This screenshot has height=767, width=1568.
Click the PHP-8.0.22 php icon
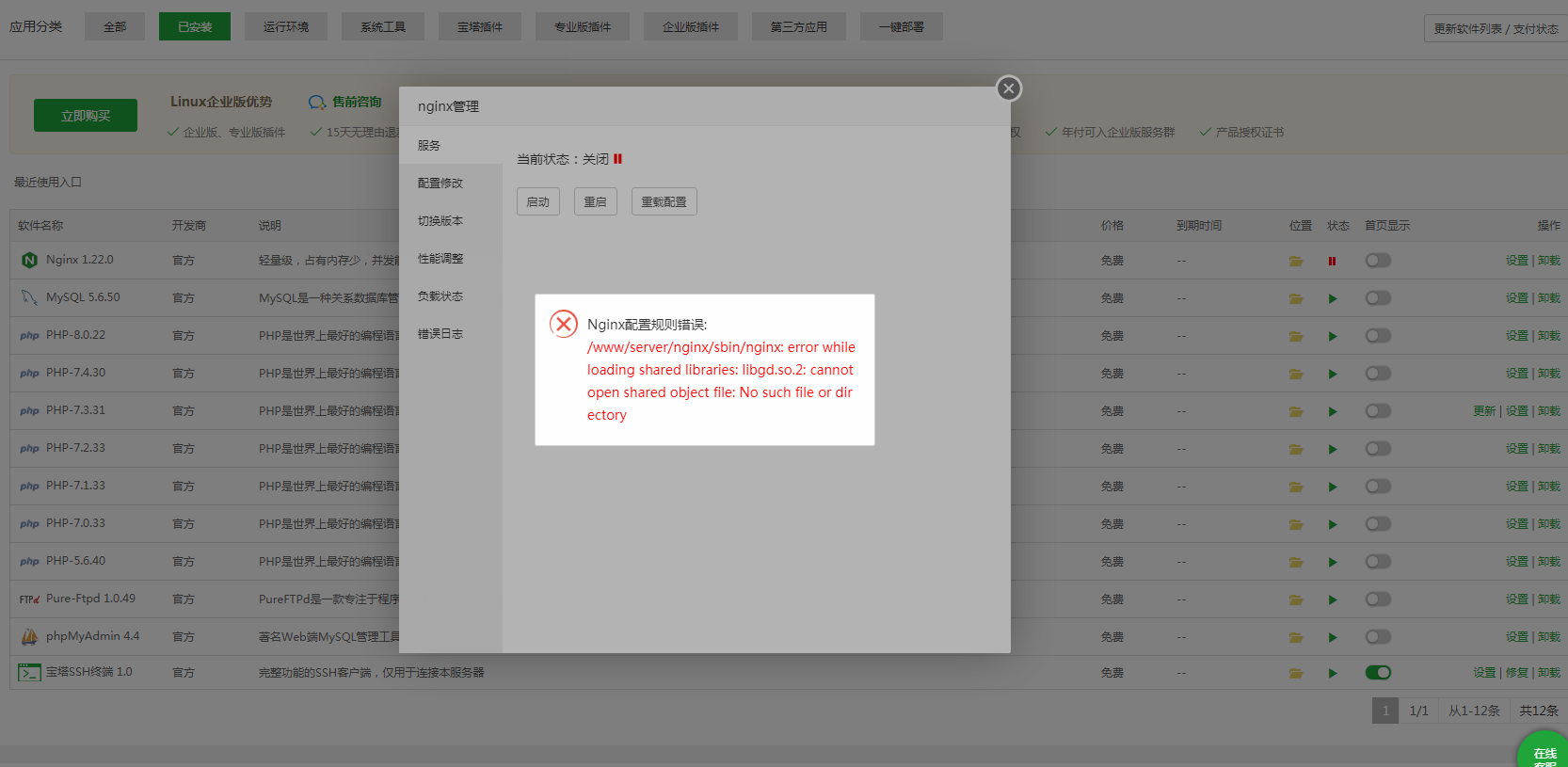click(29, 335)
